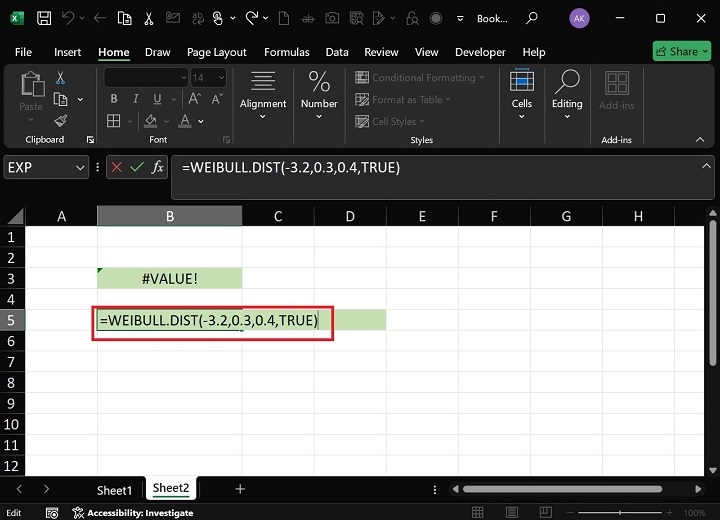Click the Cut scissors icon in title bar
Image resolution: width=720 pixels, height=520 pixels.
[148, 18]
